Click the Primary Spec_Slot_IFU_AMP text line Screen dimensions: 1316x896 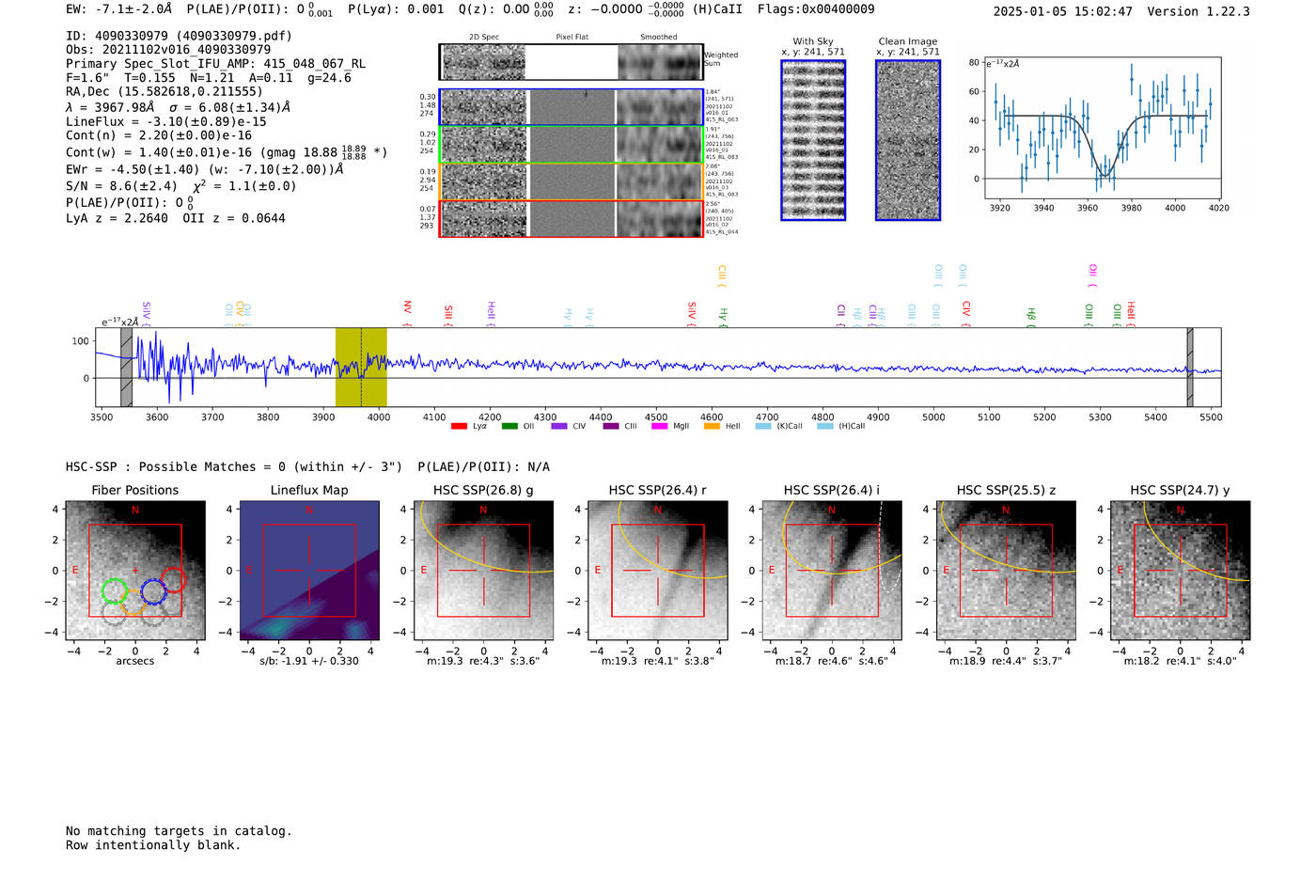pos(215,64)
